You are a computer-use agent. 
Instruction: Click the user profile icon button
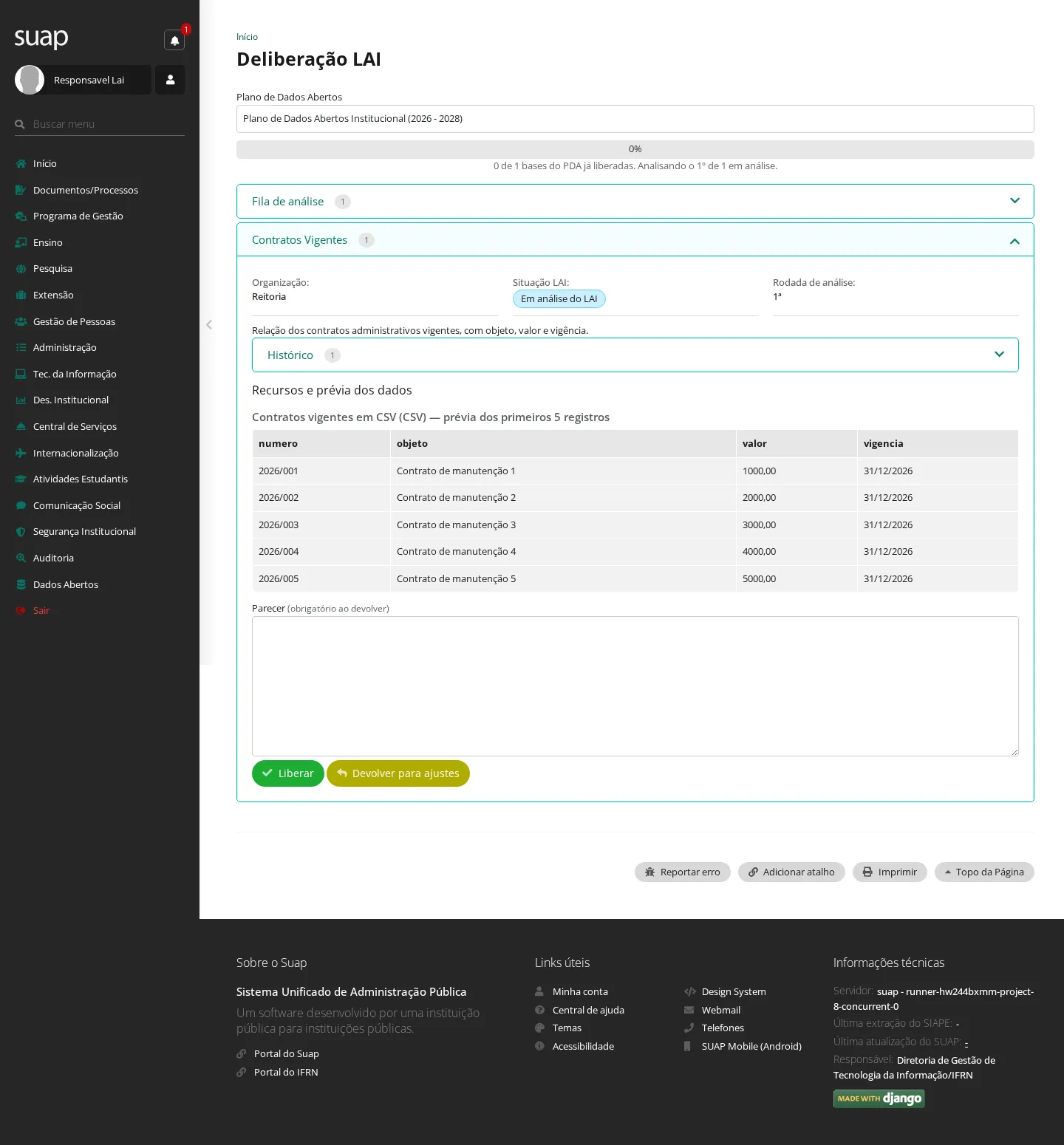170,80
